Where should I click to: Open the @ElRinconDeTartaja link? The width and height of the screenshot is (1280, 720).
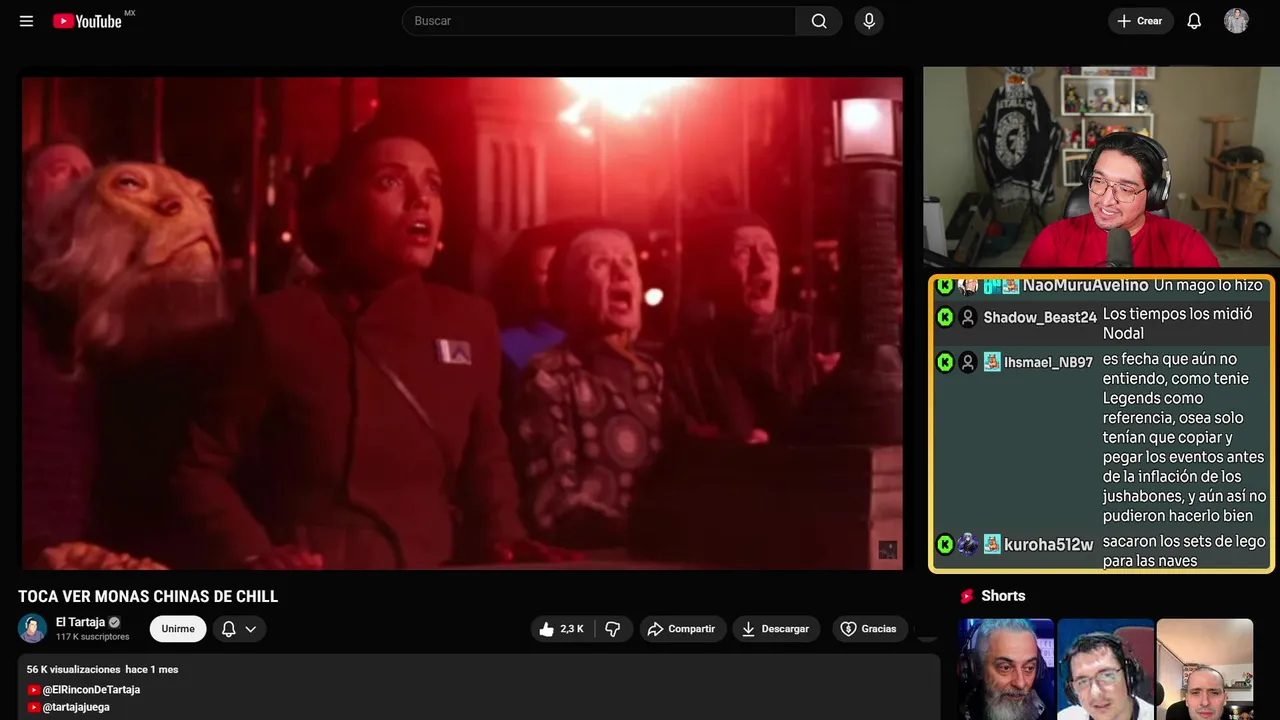91,690
